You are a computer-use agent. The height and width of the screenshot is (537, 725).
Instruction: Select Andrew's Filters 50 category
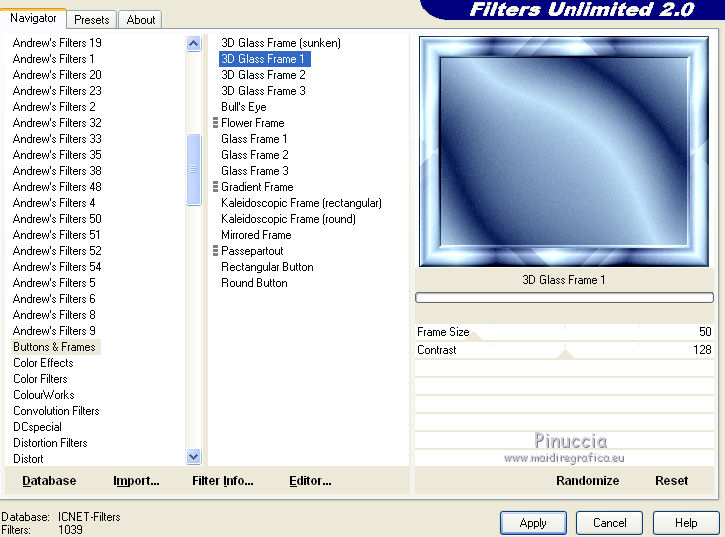pyautogui.click(x=57, y=219)
